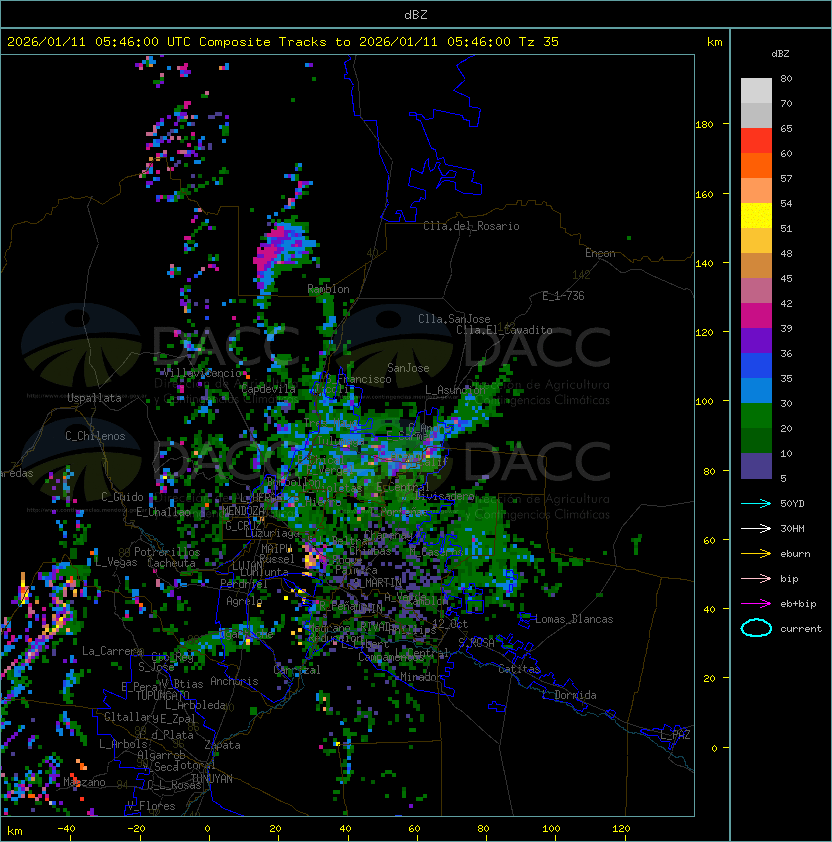Viewport: 832px width, 842px height.
Task: Click the 'Cacheuta' map label
Action: (171, 563)
